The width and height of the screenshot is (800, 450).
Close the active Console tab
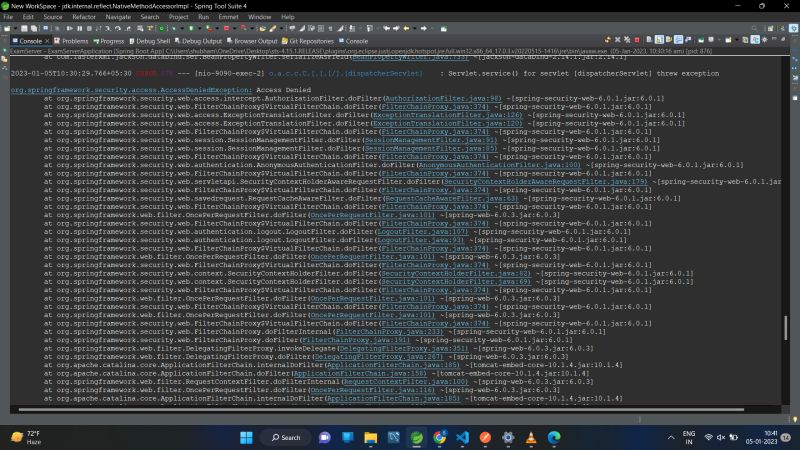click(47, 41)
